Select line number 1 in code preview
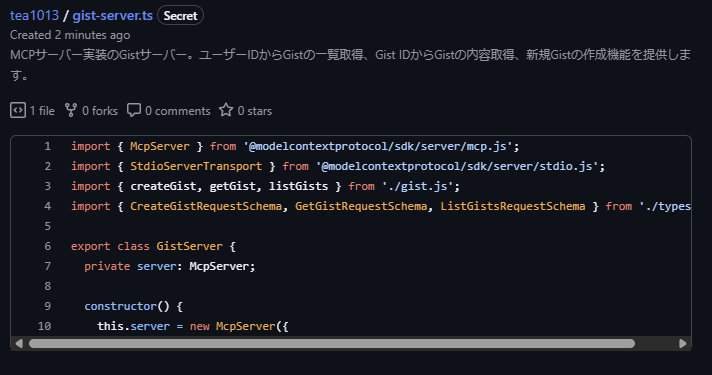712x375 pixels. point(48,146)
